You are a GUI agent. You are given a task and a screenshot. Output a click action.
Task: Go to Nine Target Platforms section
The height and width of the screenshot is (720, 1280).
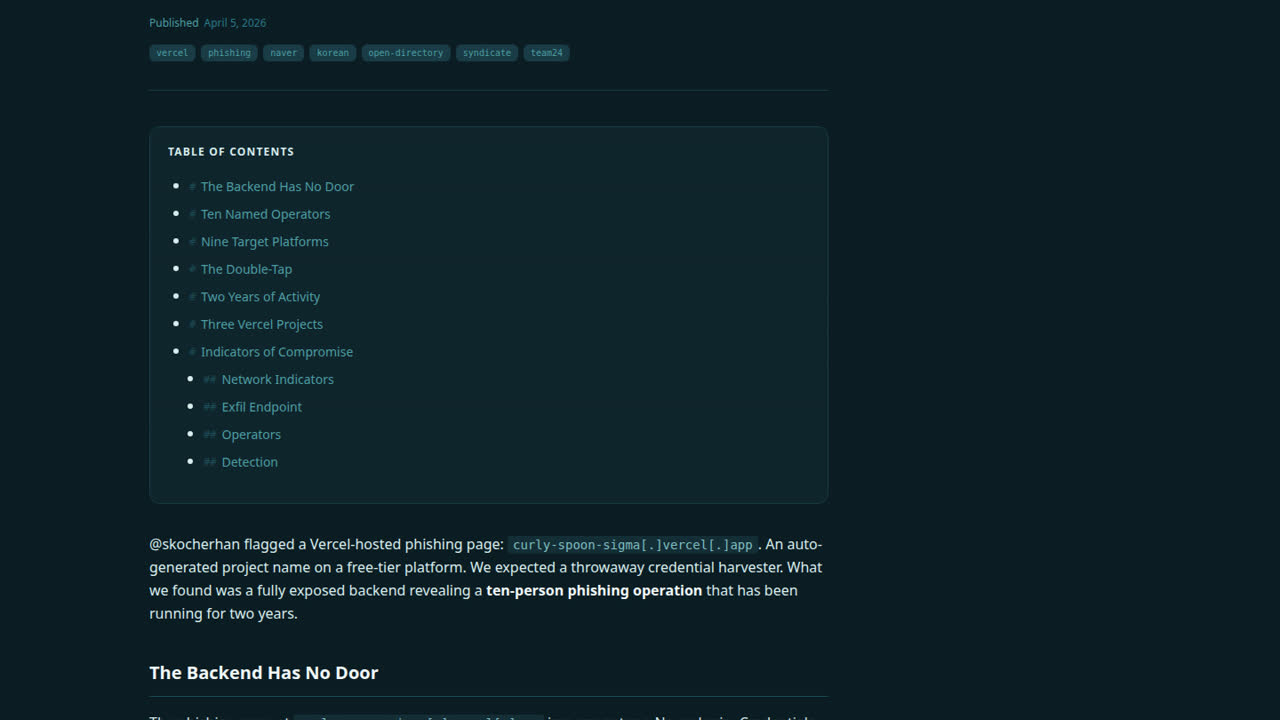pos(264,242)
